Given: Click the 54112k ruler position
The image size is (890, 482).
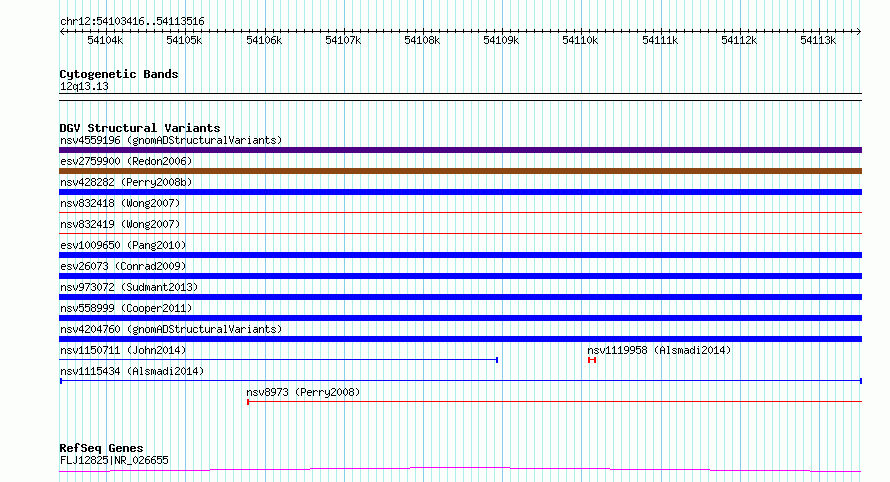Looking at the screenshot, I should pos(739,40).
